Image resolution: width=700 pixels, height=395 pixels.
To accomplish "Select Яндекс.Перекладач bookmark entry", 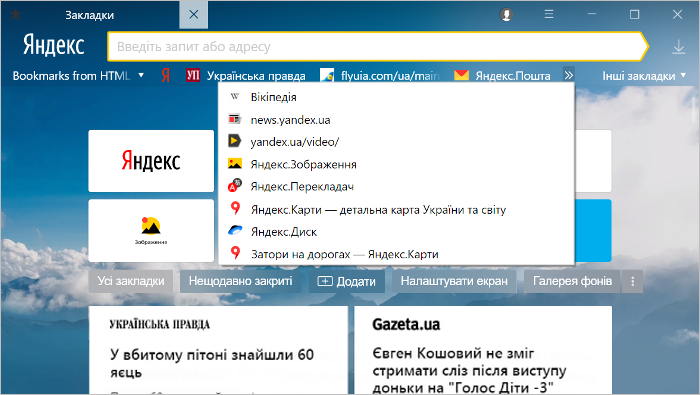I will (396, 187).
